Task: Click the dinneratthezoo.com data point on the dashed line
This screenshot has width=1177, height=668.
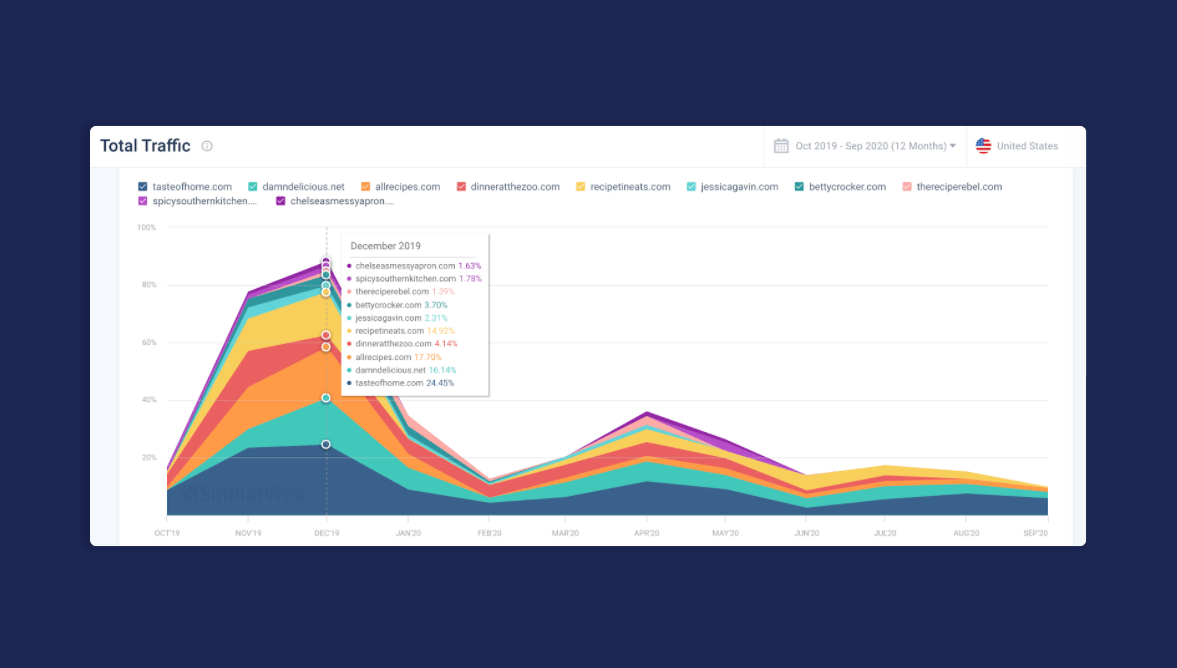Action: click(326, 335)
